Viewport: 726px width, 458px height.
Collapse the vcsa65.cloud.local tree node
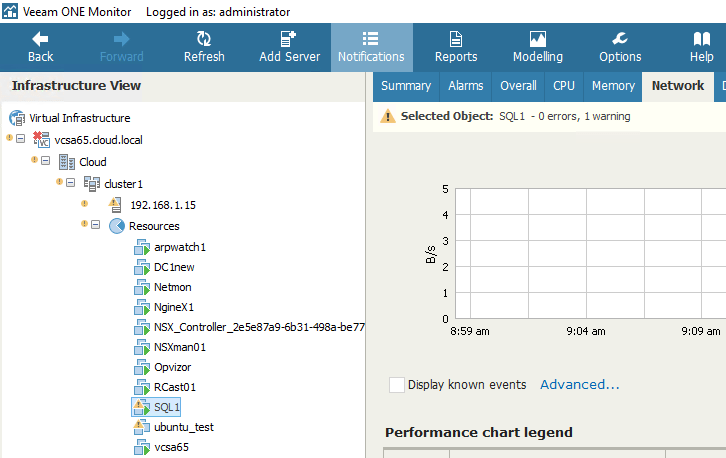tap(21, 139)
